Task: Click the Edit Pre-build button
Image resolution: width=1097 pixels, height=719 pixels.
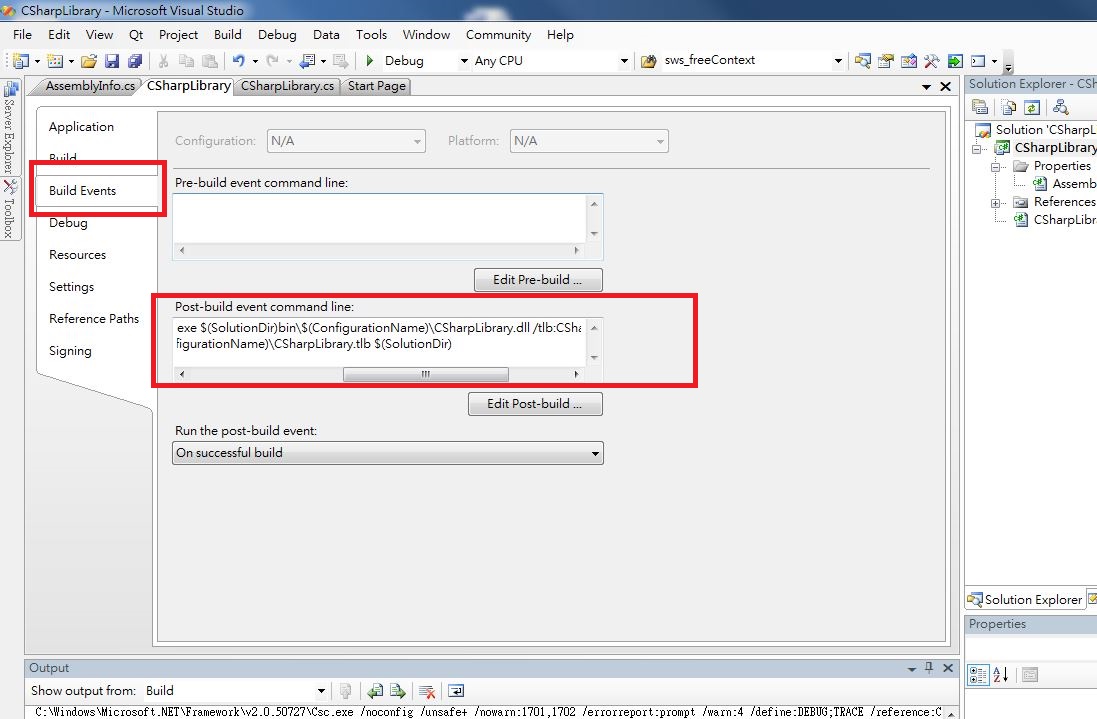Action: 538,280
